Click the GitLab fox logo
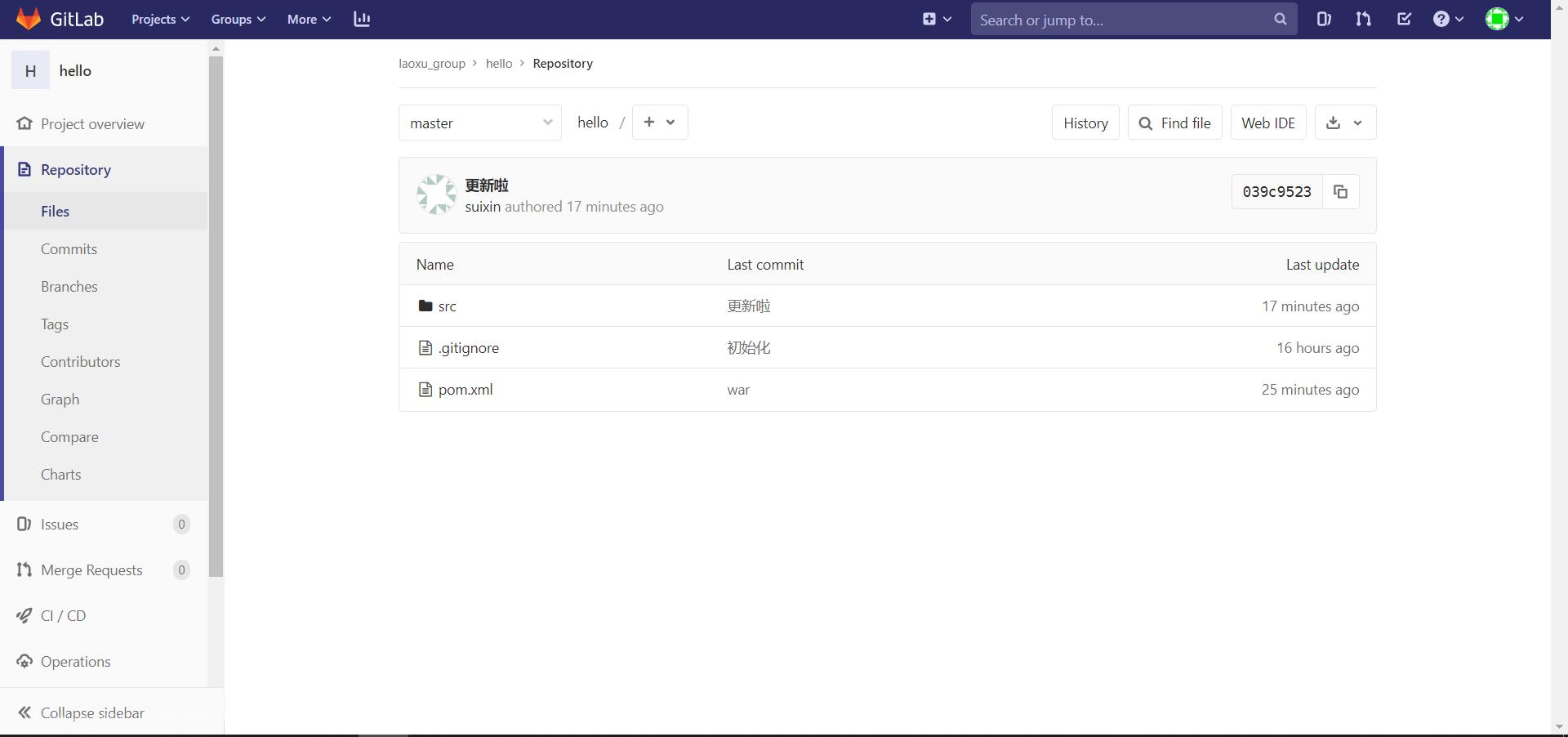The height and width of the screenshot is (737, 1568). coord(29,19)
